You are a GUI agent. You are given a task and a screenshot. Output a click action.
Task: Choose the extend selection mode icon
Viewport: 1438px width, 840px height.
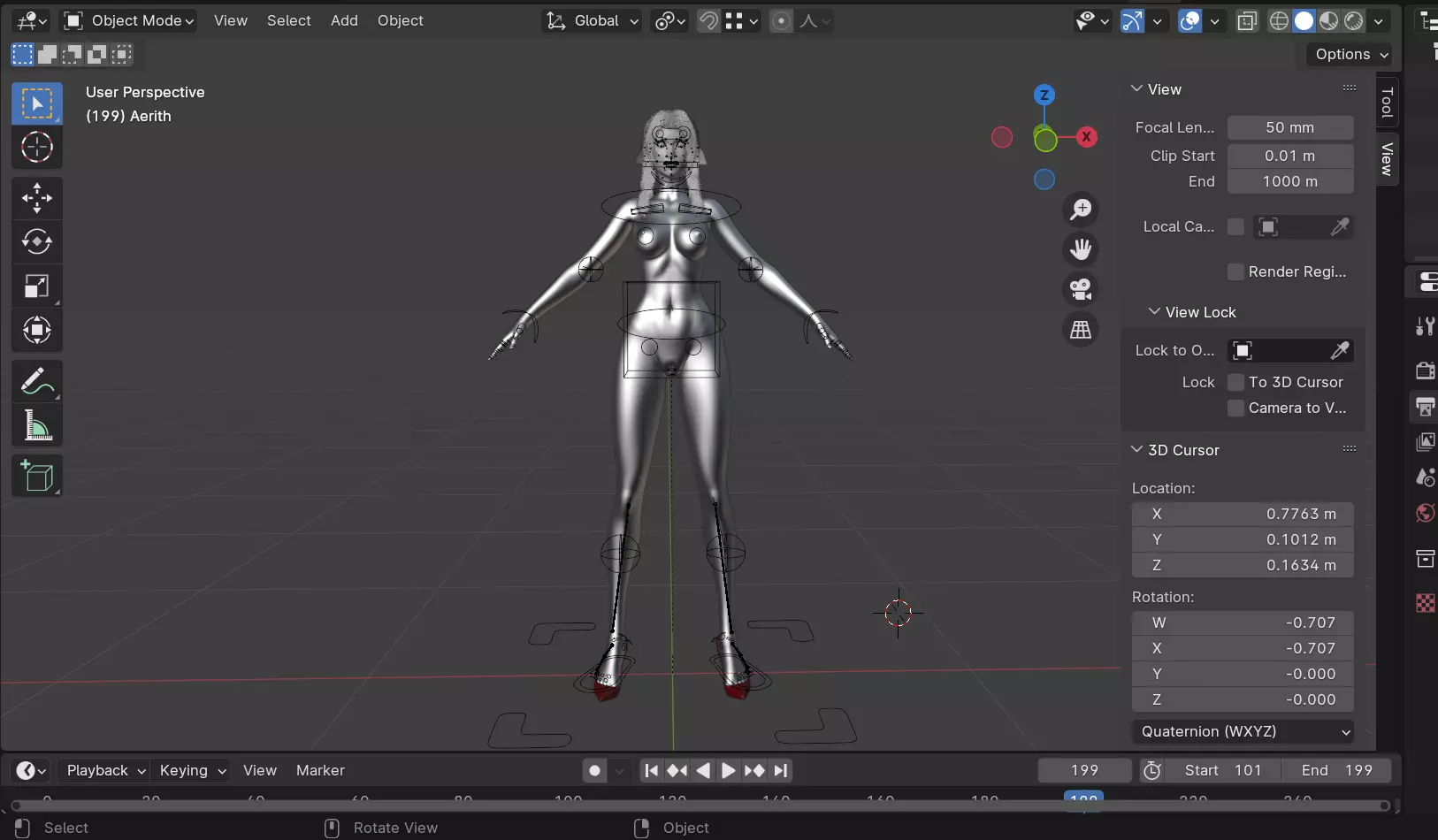pyautogui.click(x=47, y=54)
